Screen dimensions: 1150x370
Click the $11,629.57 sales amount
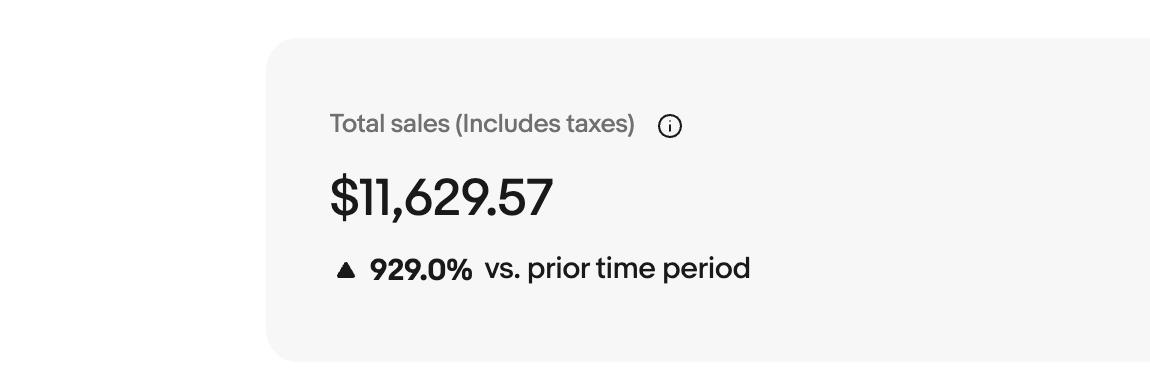point(442,197)
